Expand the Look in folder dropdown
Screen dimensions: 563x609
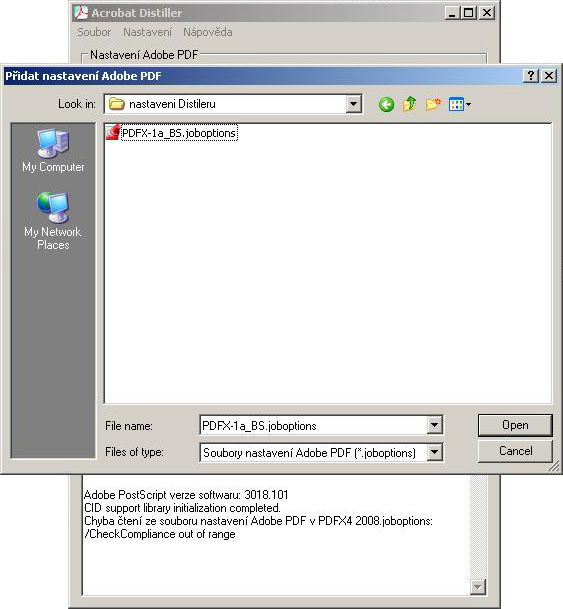[x=353, y=104]
